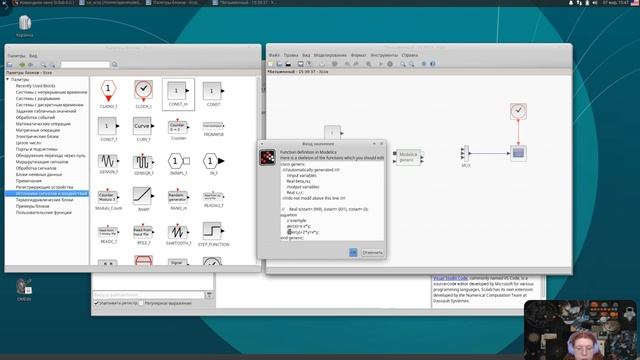This screenshot has width=640, height=360.
Task: Select Пользовательские функции palette
Action: tap(44, 213)
